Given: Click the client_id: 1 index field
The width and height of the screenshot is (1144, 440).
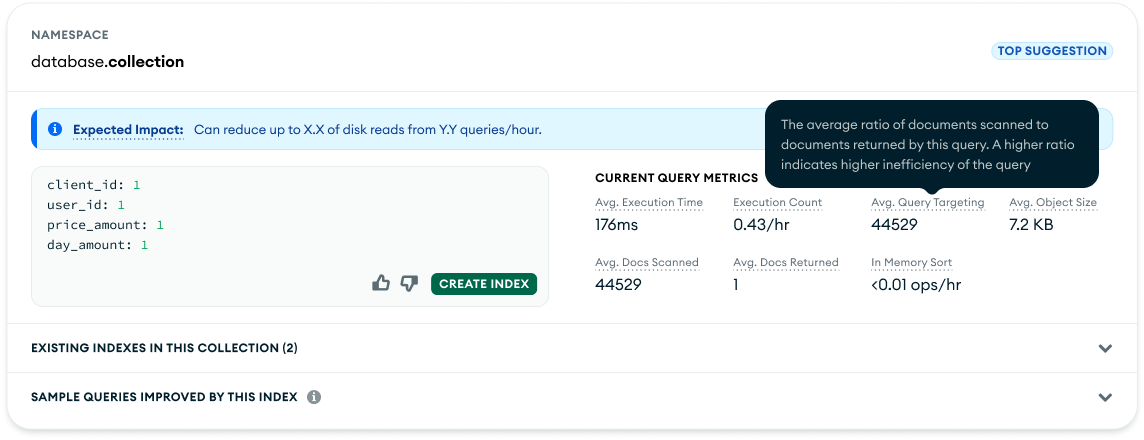Looking at the screenshot, I should pyautogui.click(x=93, y=185).
